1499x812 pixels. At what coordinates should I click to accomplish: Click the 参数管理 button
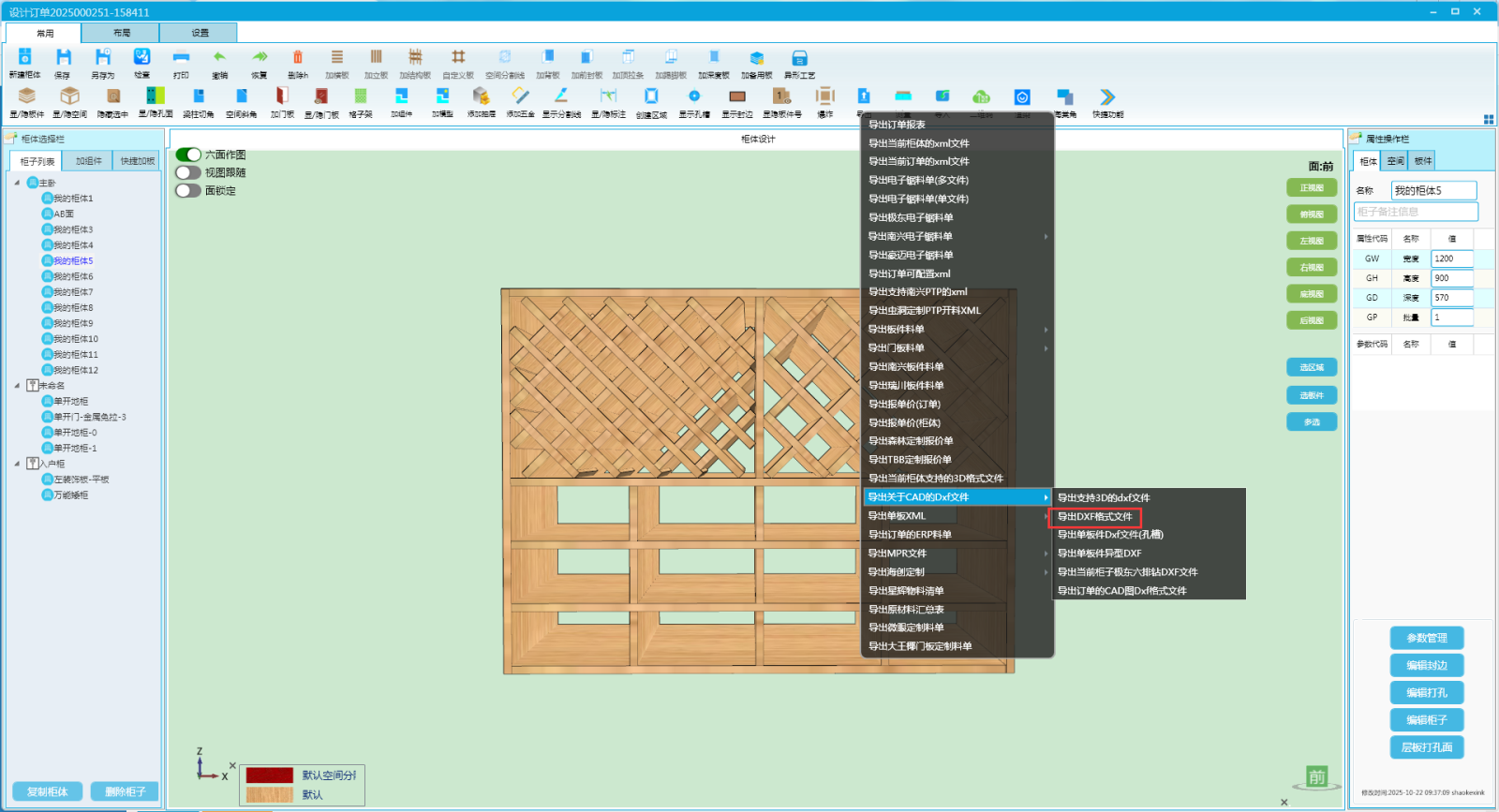1426,638
